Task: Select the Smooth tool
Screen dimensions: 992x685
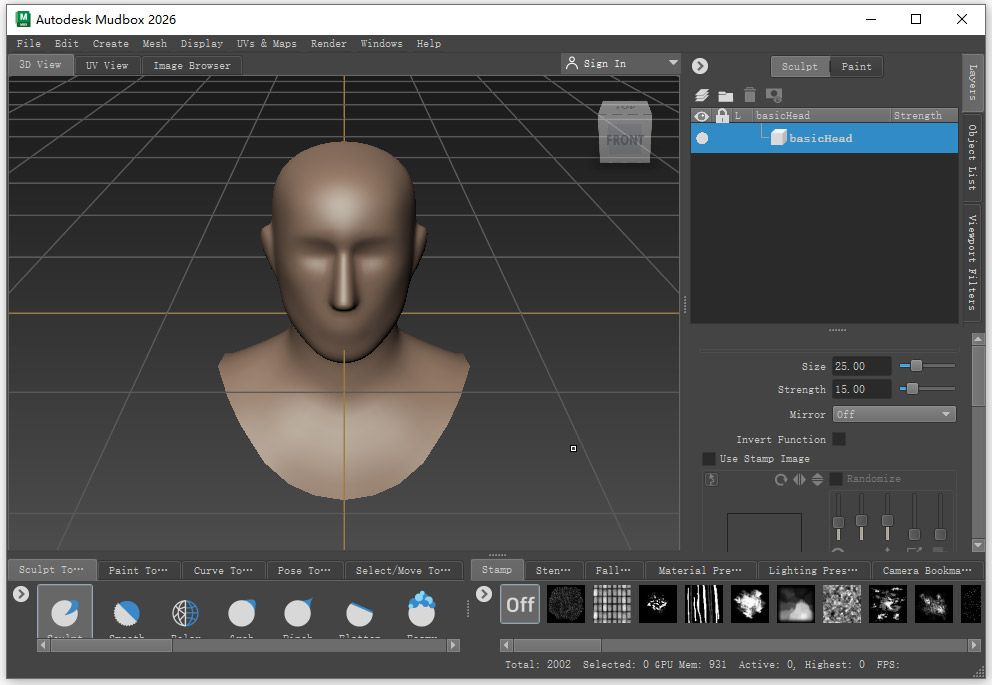Action: coord(126,610)
